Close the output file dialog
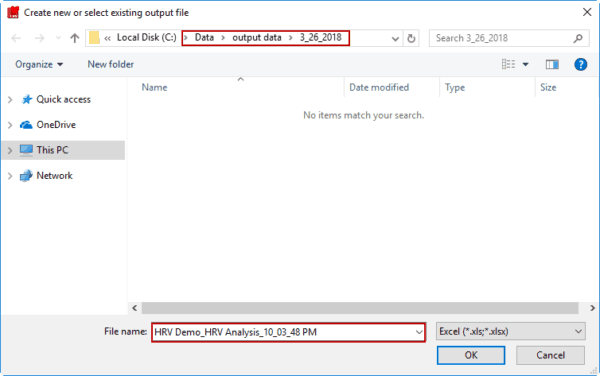The width and height of the screenshot is (600, 376). pos(587,12)
